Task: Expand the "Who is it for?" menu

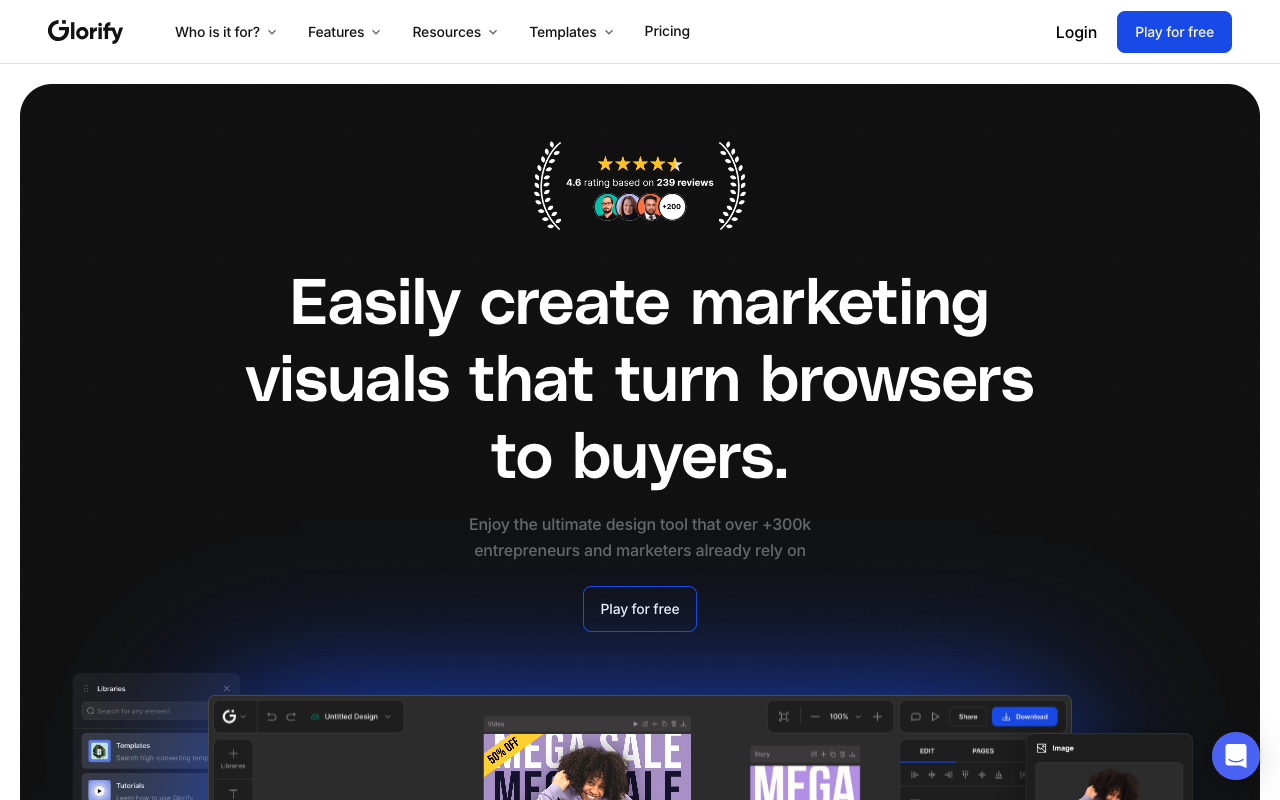Action: tap(225, 32)
